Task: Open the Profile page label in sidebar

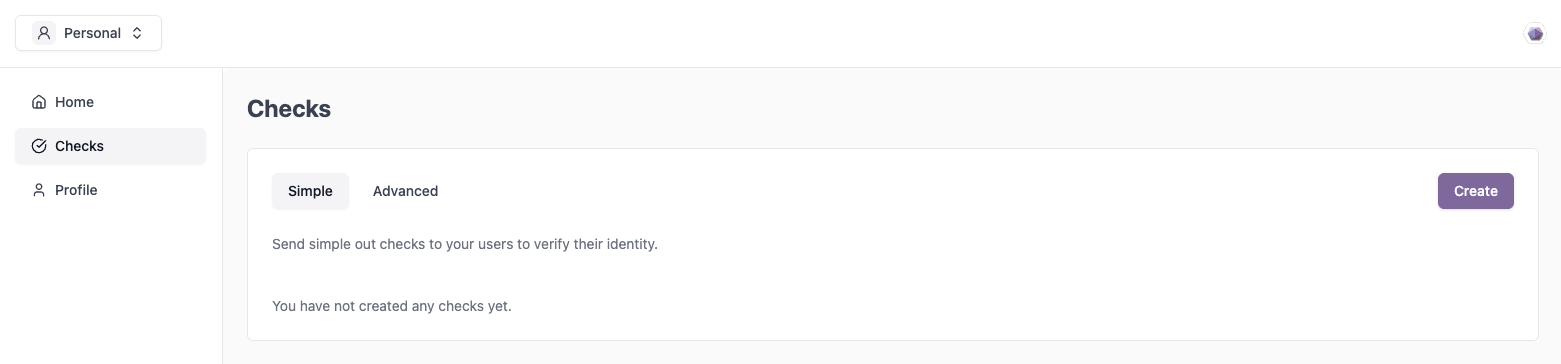Action: [x=76, y=190]
